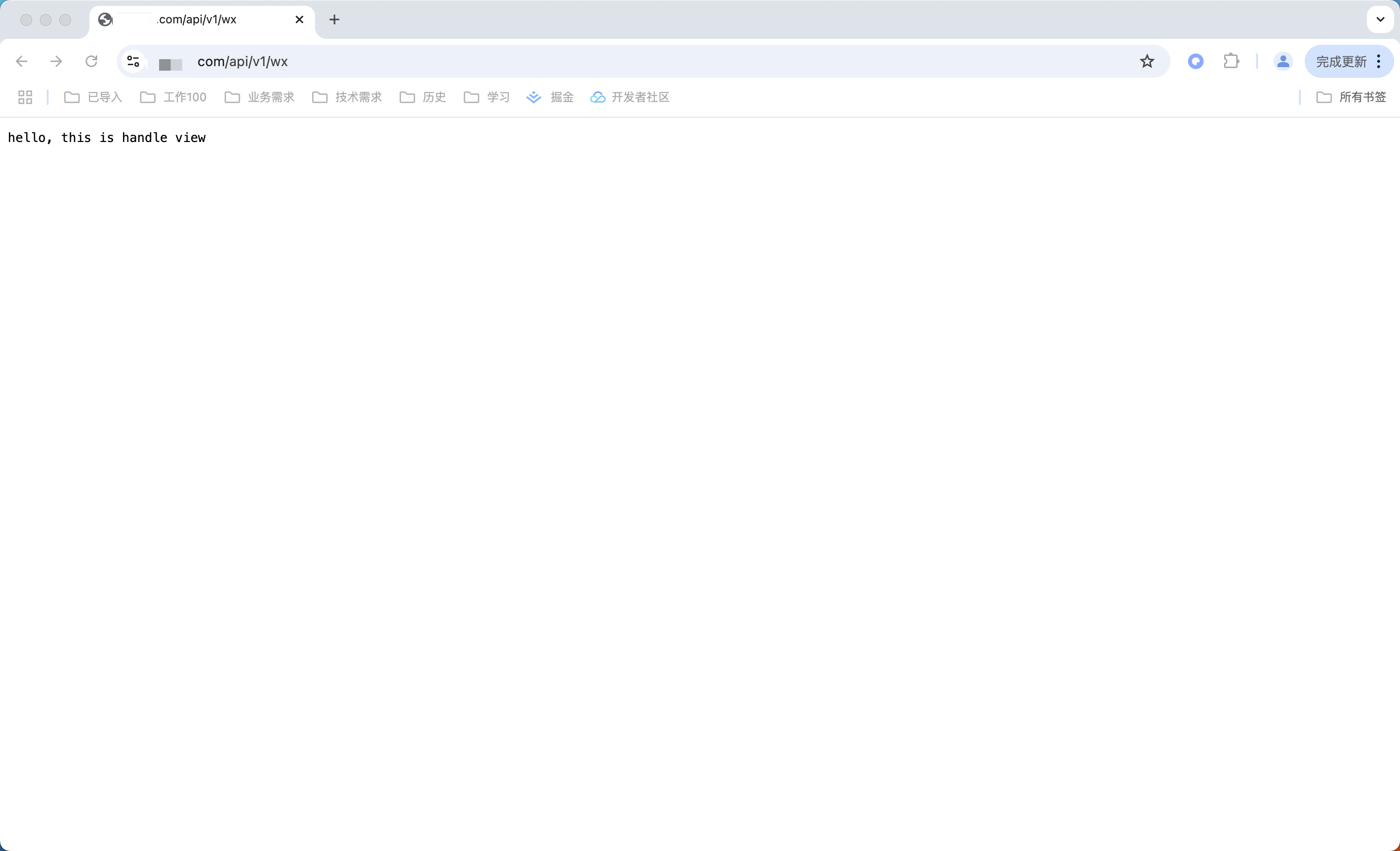Screen dimensions: 1400x851
Task: Close the com/api/v1/wx tab
Action: coord(299,20)
